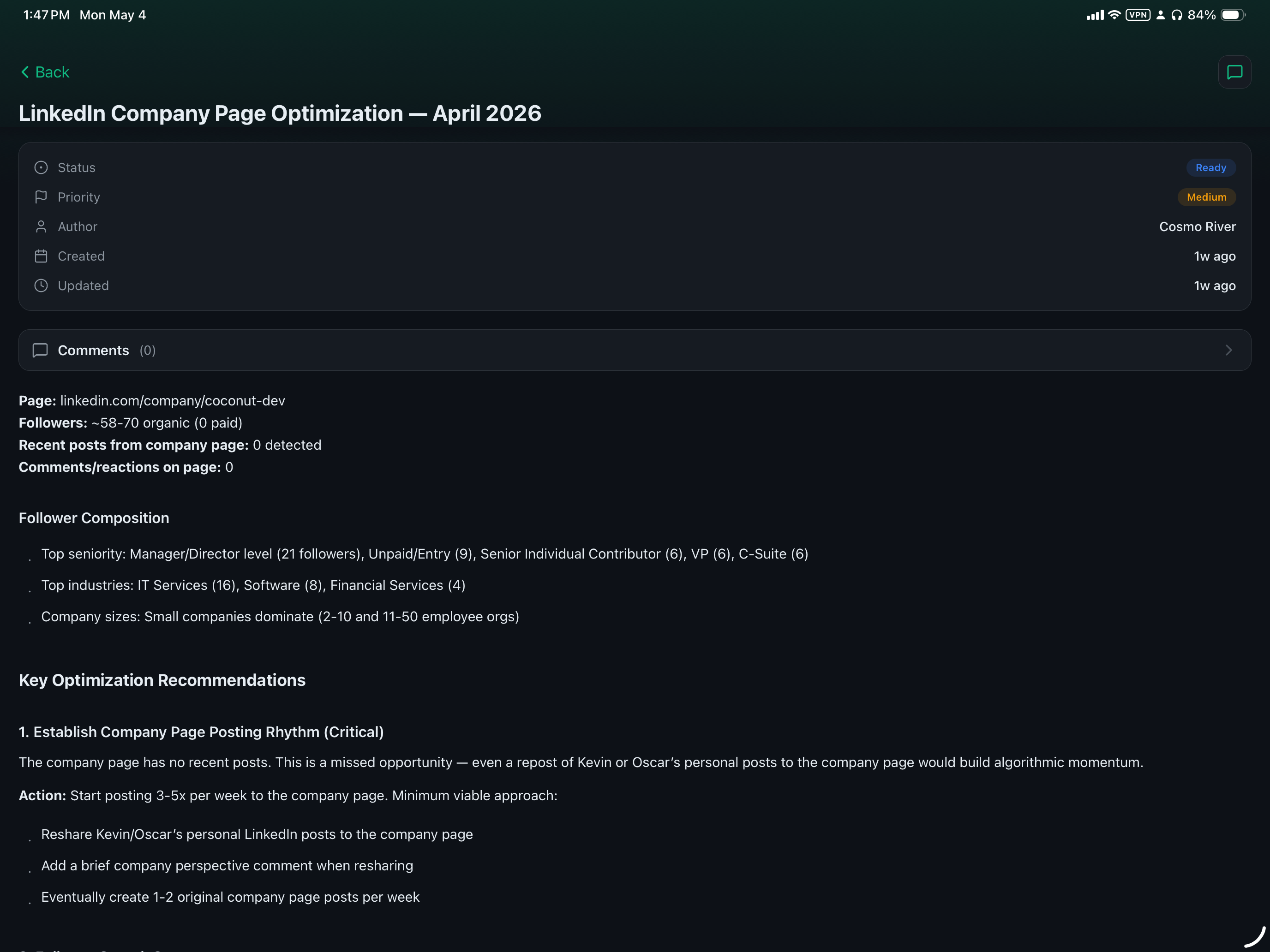Click the Updated label
The image size is (1270, 952).
click(x=83, y=286)
